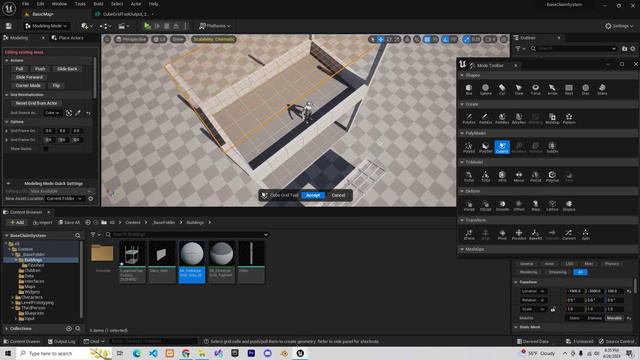The width and height of the screenshot is (640, 360).
Task: Activate the CubeGr tool in PolyModel
Action: (x=502, y=147)
